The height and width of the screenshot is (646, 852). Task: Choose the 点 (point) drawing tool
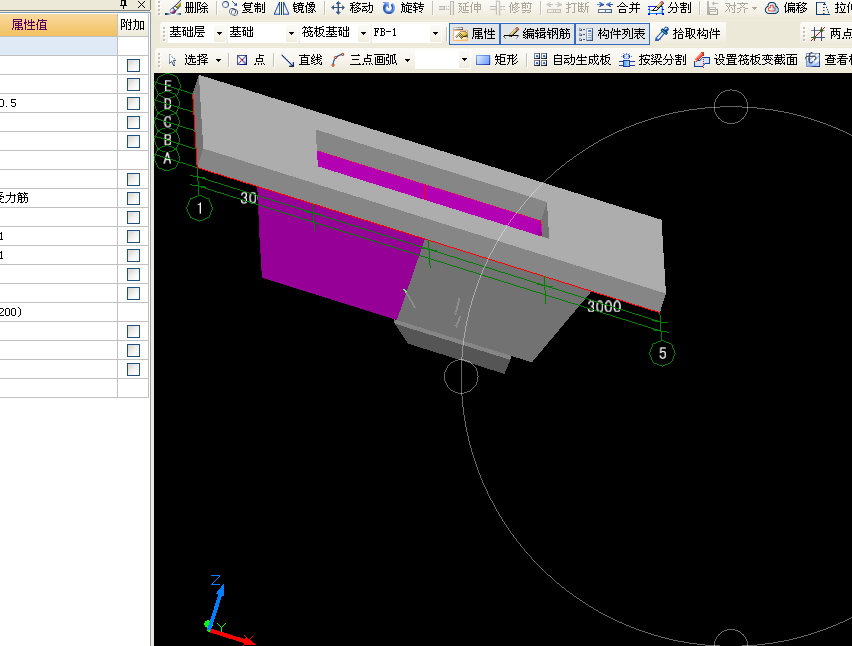pos(251,60)
